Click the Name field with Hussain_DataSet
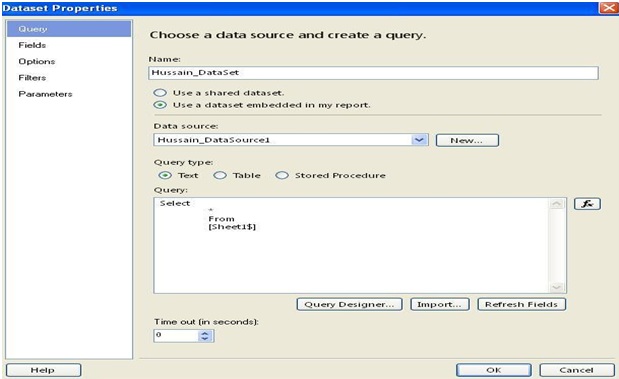Image resolution: width=619 pixels, height=379 pixels. point(373,73)
